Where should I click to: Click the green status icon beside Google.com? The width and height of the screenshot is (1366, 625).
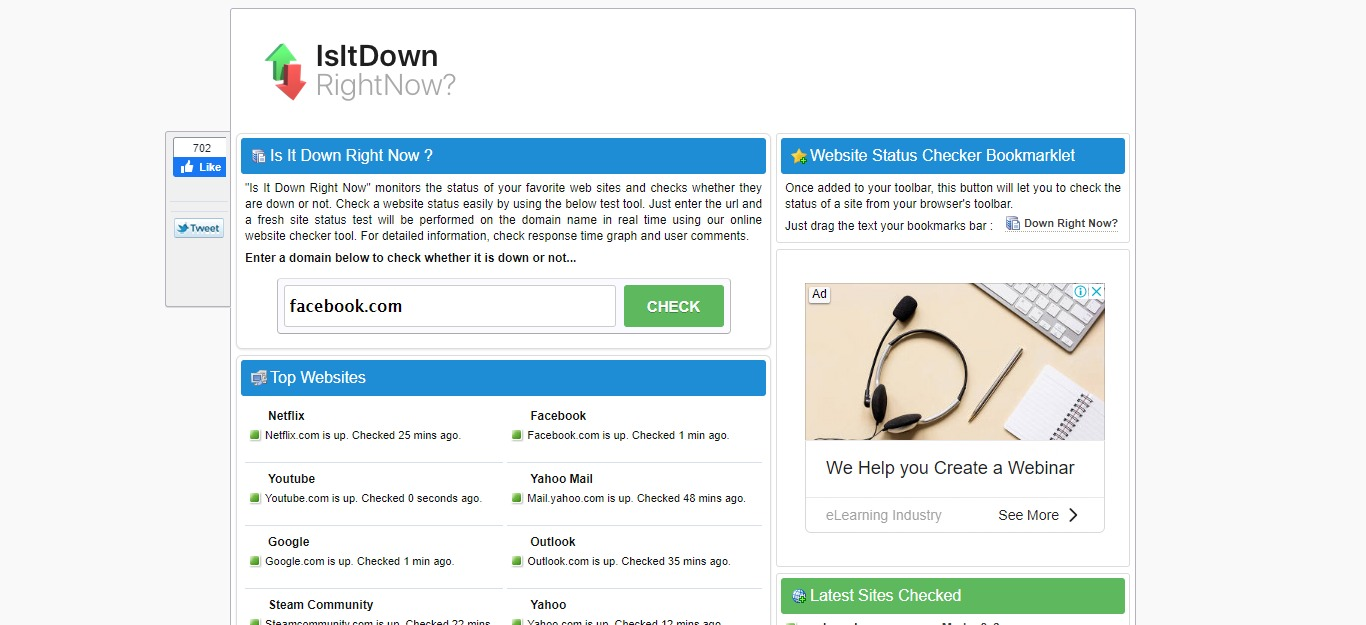(x=255, y=561)
